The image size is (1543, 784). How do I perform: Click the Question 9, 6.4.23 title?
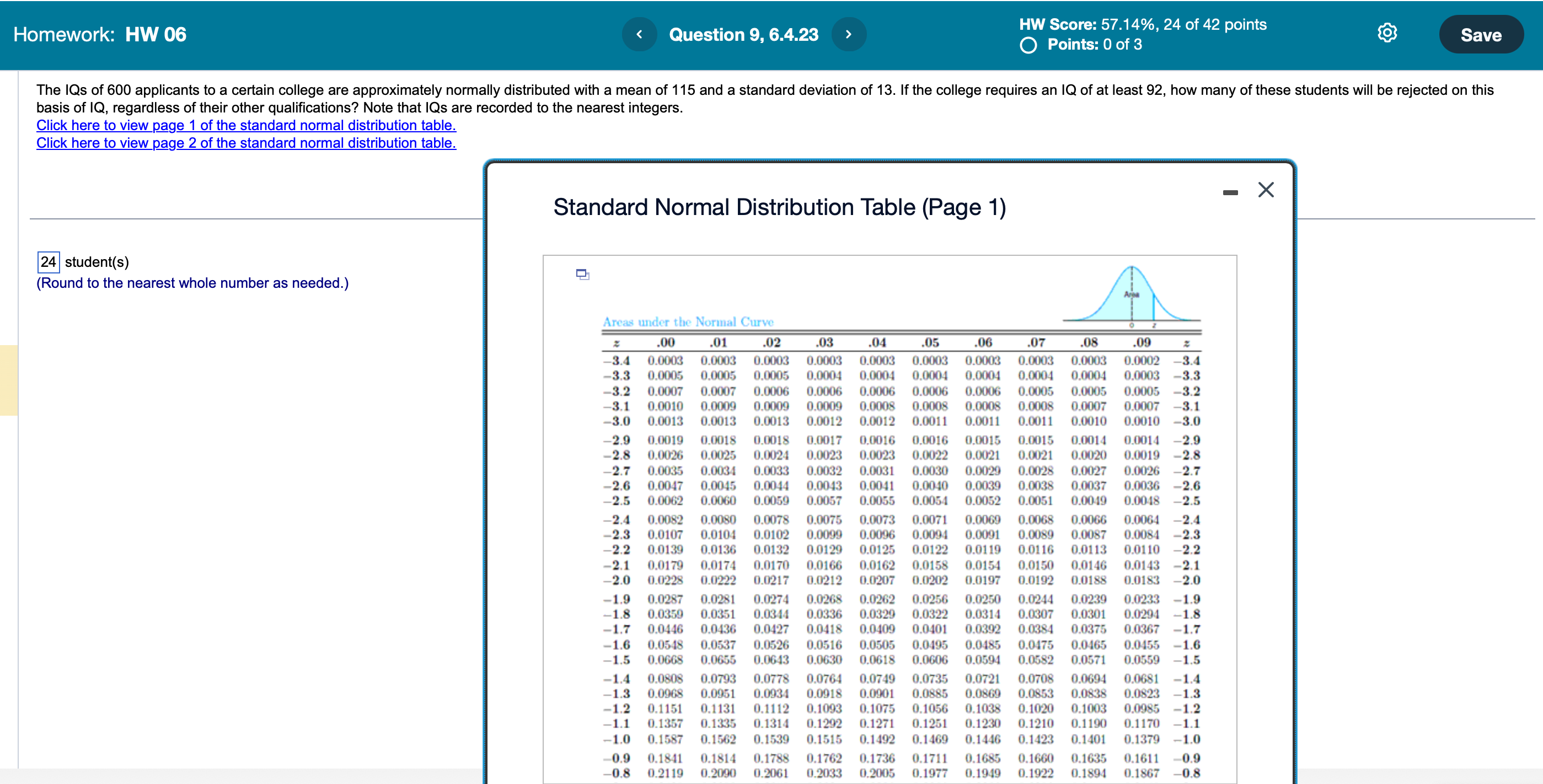point(743,35)
